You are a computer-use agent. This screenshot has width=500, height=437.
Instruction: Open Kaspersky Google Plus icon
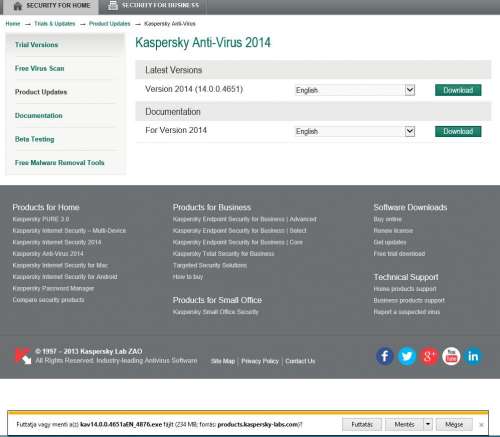click(x=429, y=356)
